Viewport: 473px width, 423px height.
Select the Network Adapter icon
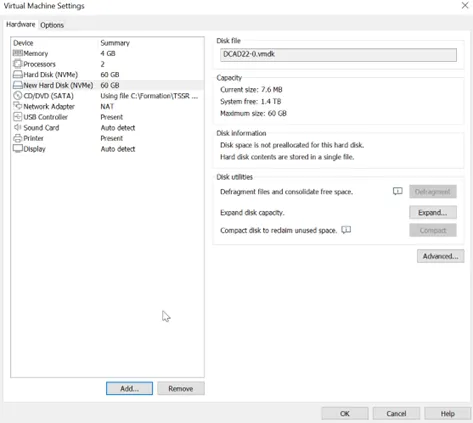click(18, 106)
